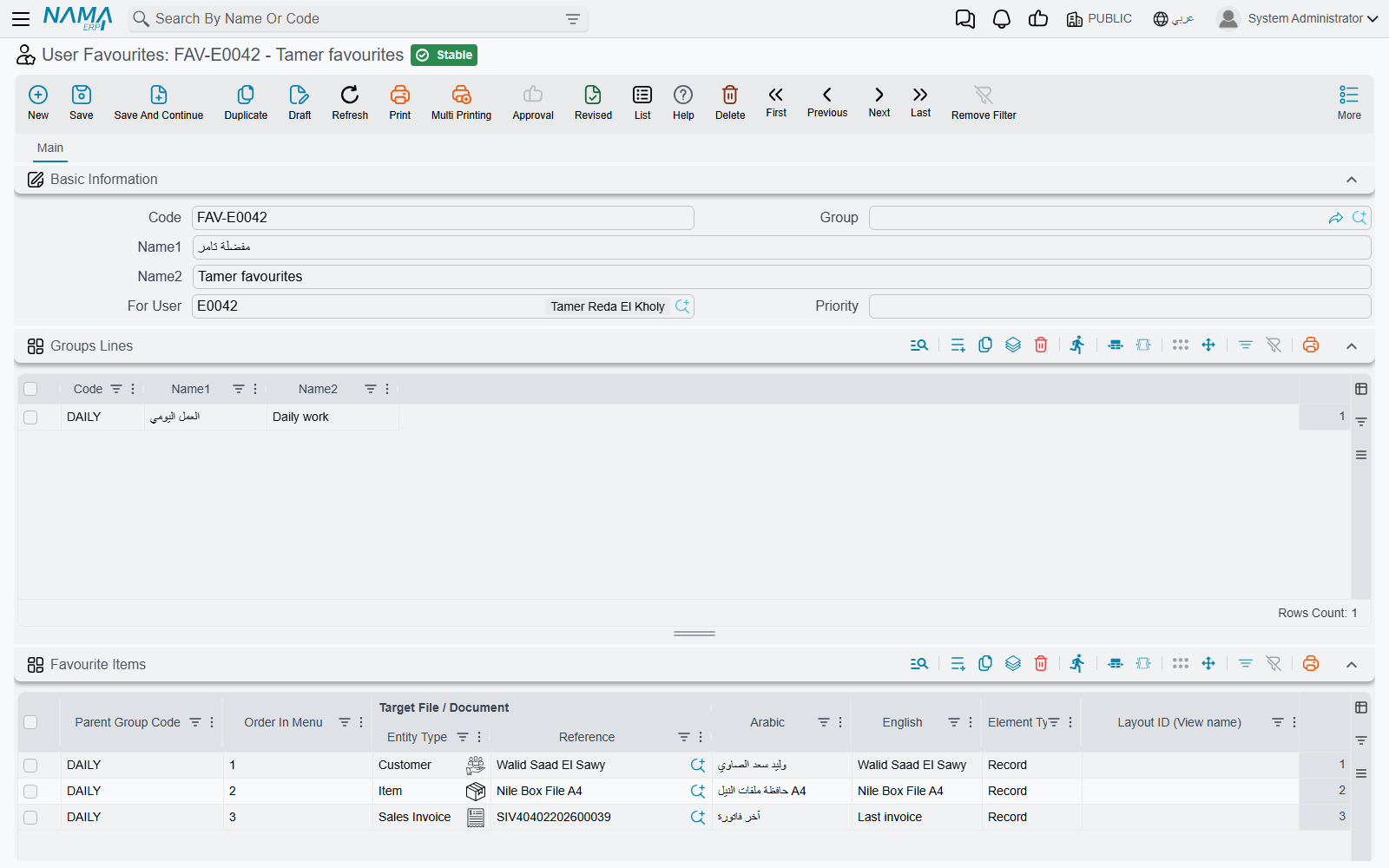
Task: Collapse the Basic Information section
Action: click(x=1352, y=180)
